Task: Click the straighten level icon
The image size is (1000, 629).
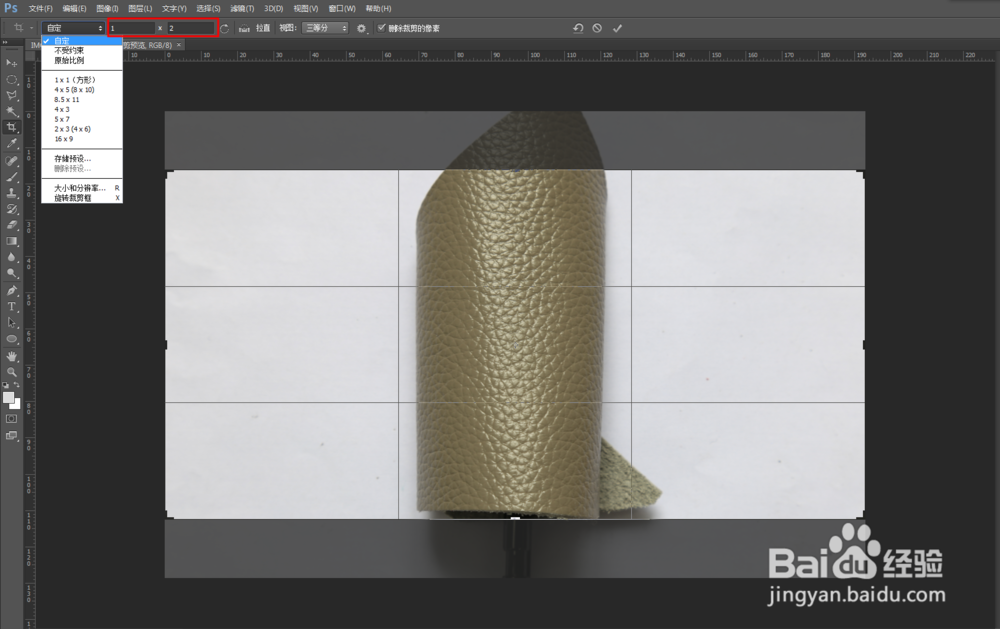Action: point(244,28)
